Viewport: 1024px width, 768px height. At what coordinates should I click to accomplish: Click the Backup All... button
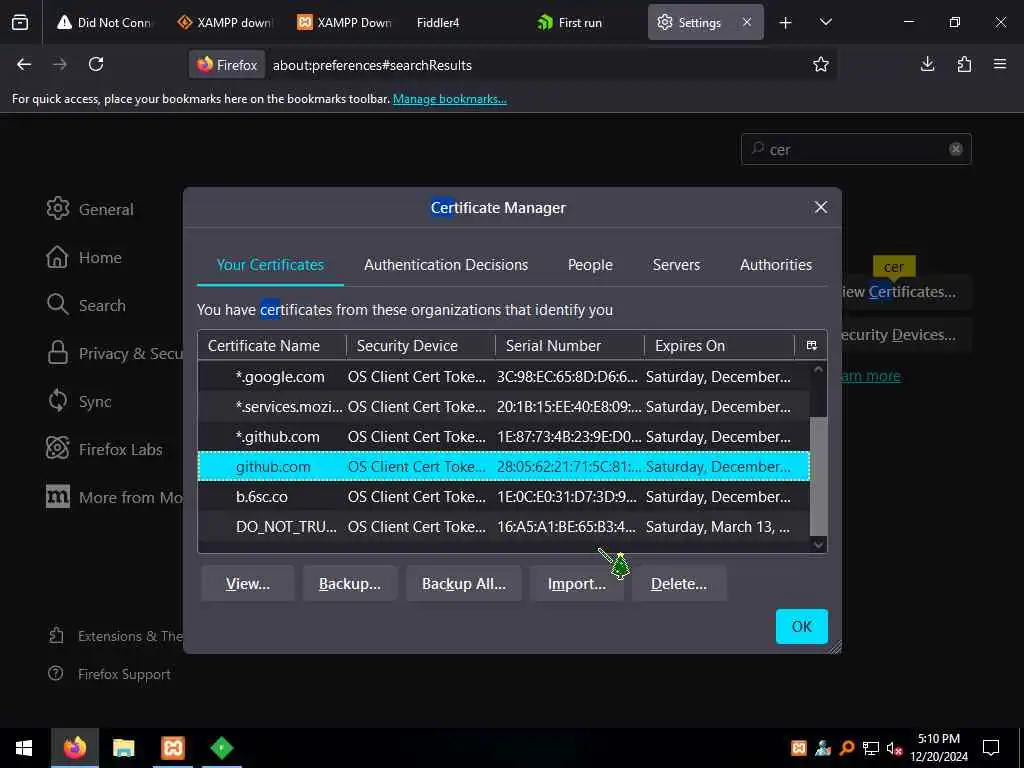464,583
